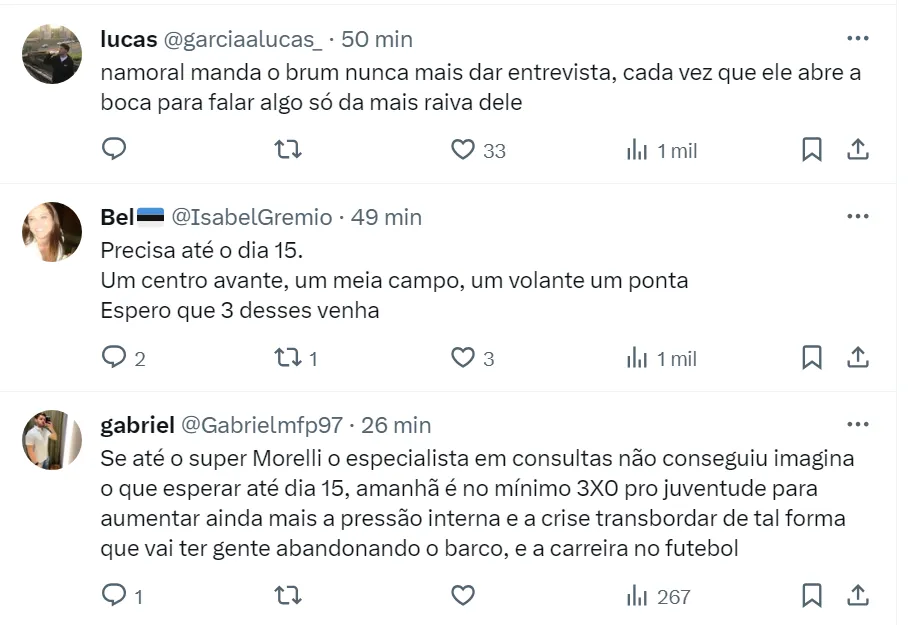
Task: Open the @Gabrielmfp97 profile link
Action: pyautogui.click(x=262, y=424)
